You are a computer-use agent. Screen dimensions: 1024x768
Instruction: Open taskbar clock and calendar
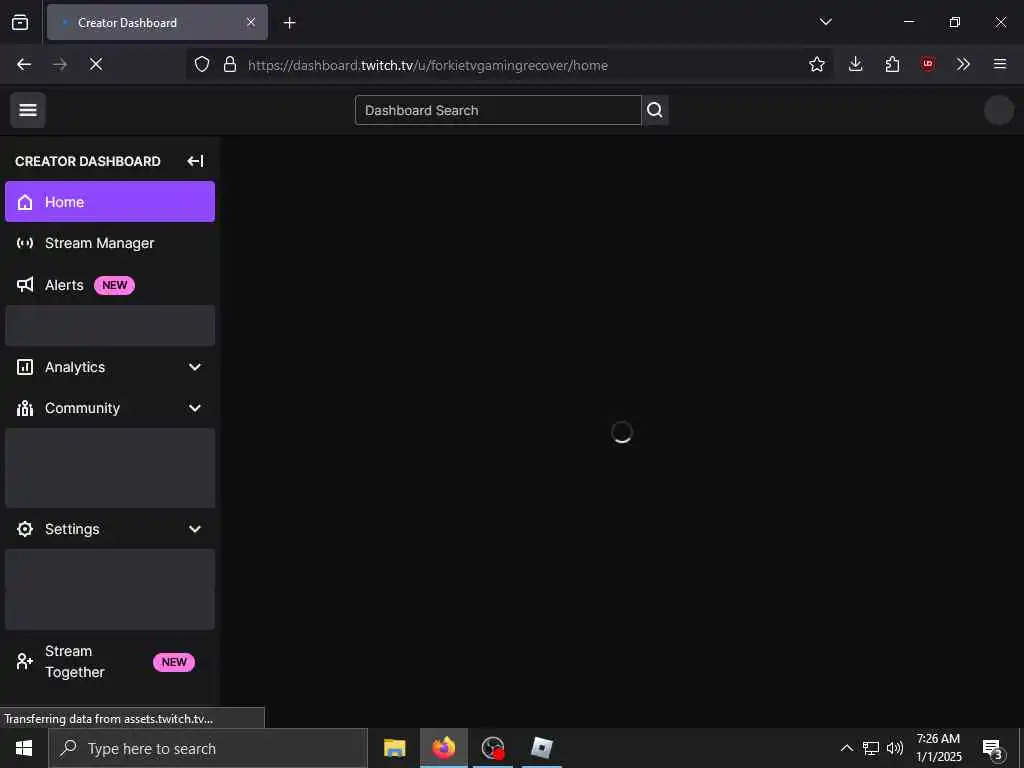click(938, 748)
